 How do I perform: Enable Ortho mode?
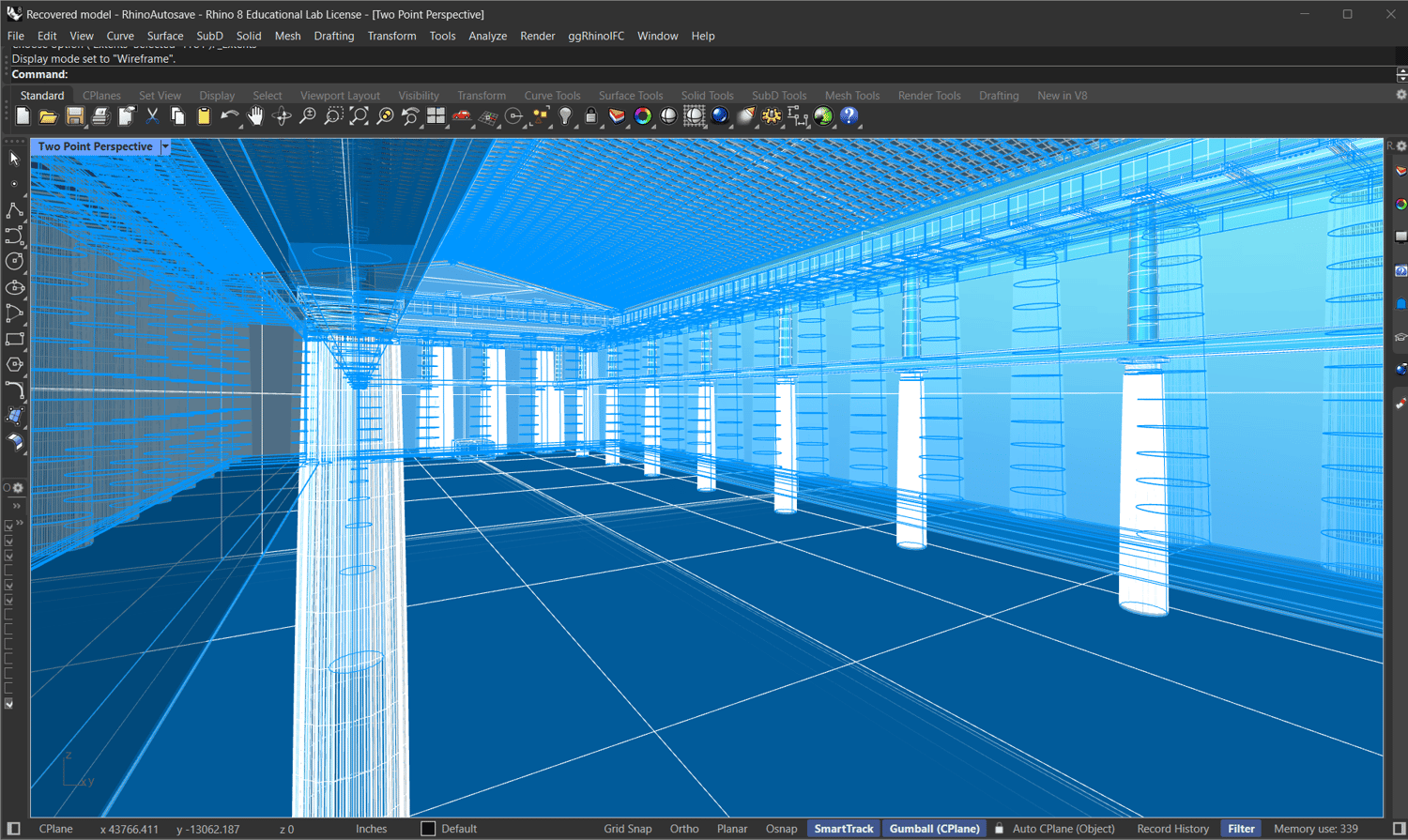click(683, 829)
